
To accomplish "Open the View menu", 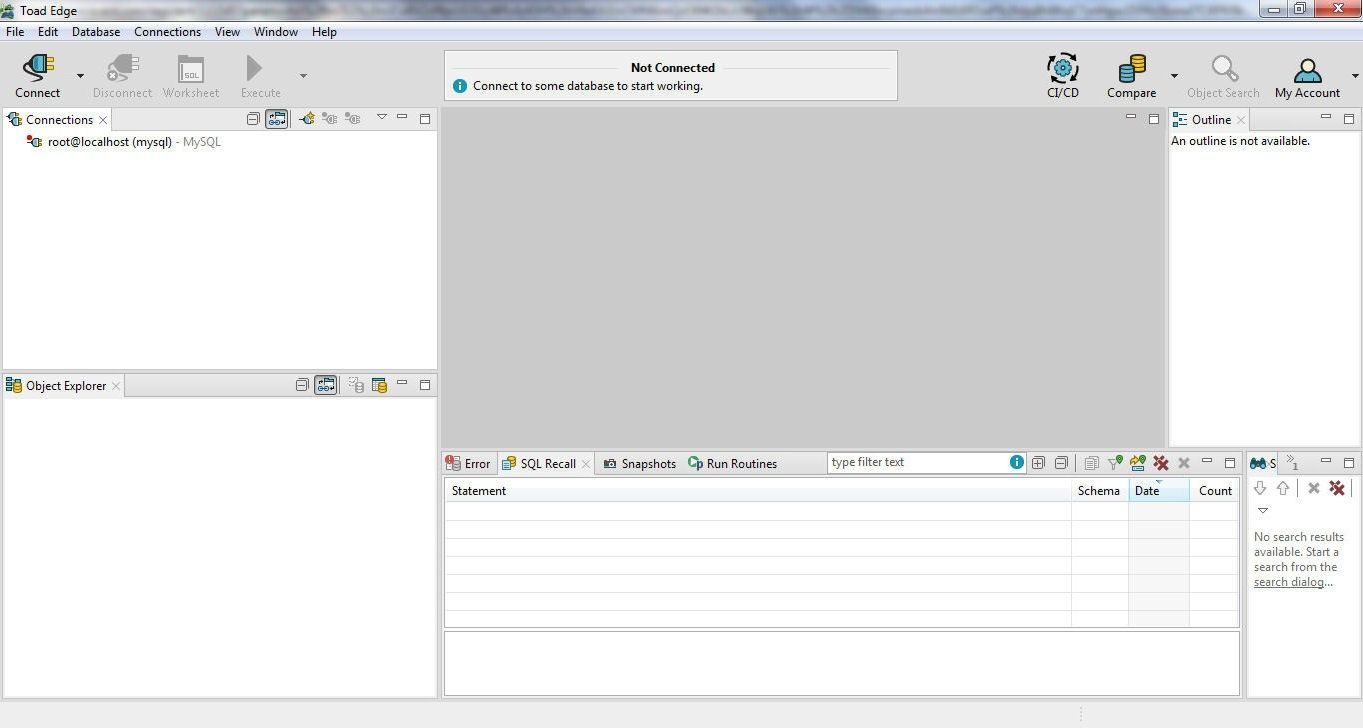I will [x=227, y=32].
